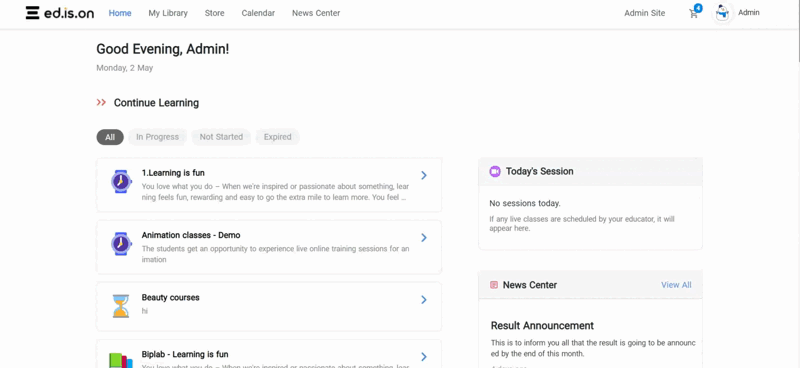Filter courses by In Progress
800x368 pixels.
(x=157, y=137)
